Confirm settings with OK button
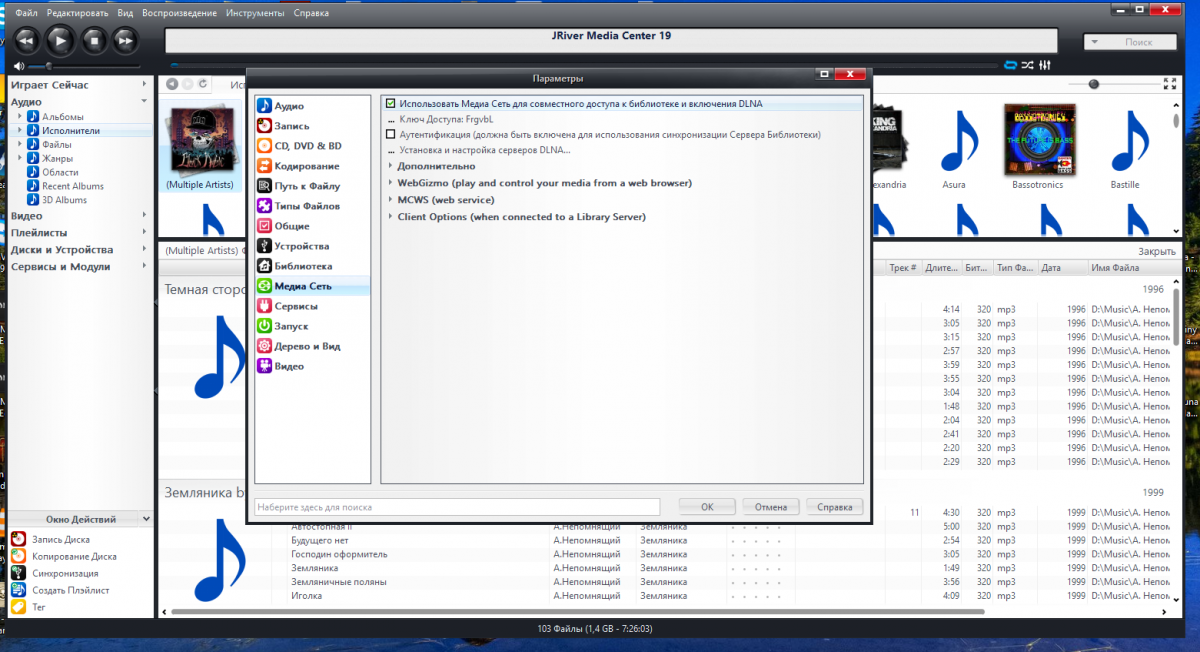This screenshot has width=1200, height=652. (x=707, y=507)
